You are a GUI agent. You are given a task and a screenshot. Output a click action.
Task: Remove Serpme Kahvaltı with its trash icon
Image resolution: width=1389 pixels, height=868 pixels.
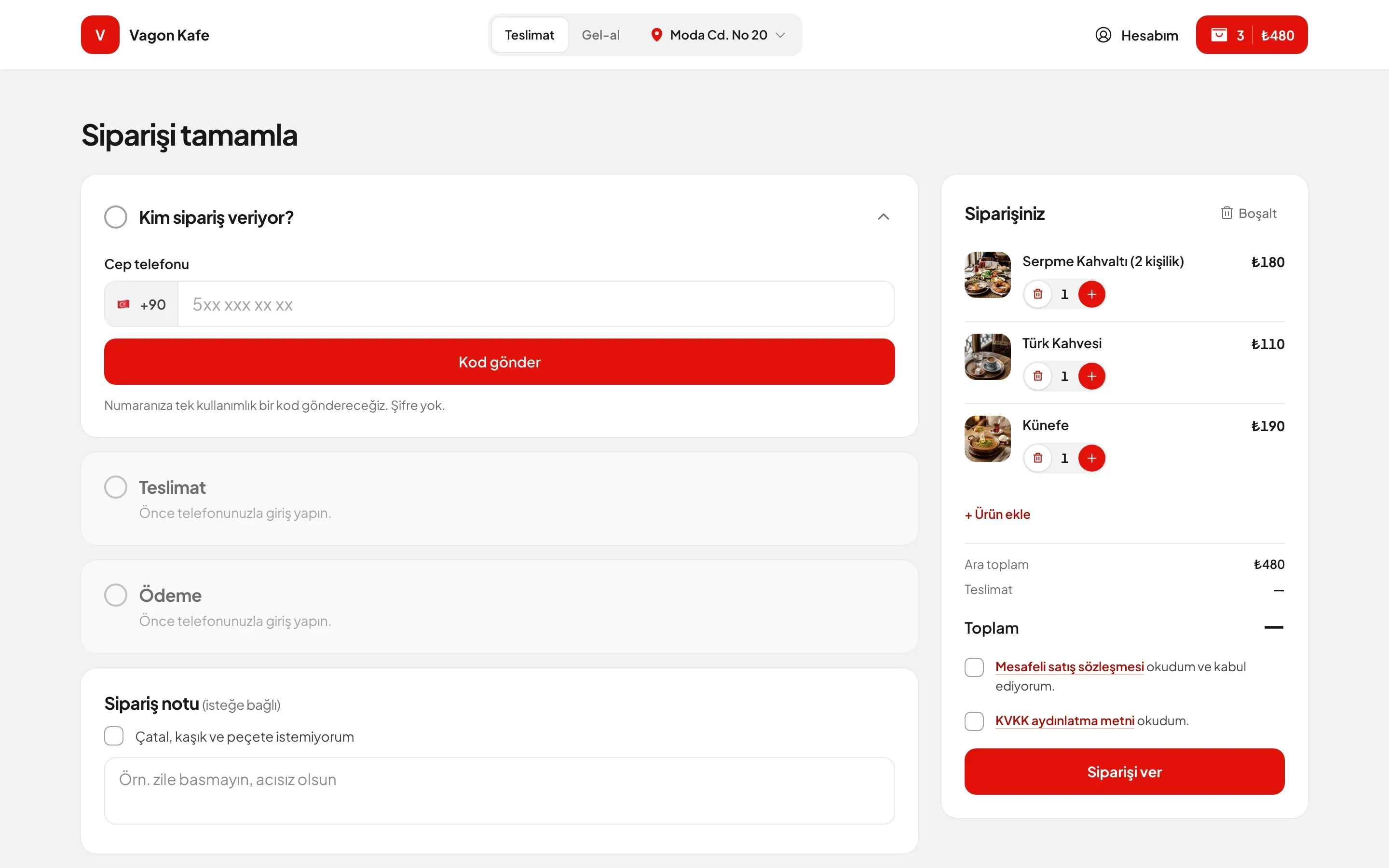tap(1038, 294)
